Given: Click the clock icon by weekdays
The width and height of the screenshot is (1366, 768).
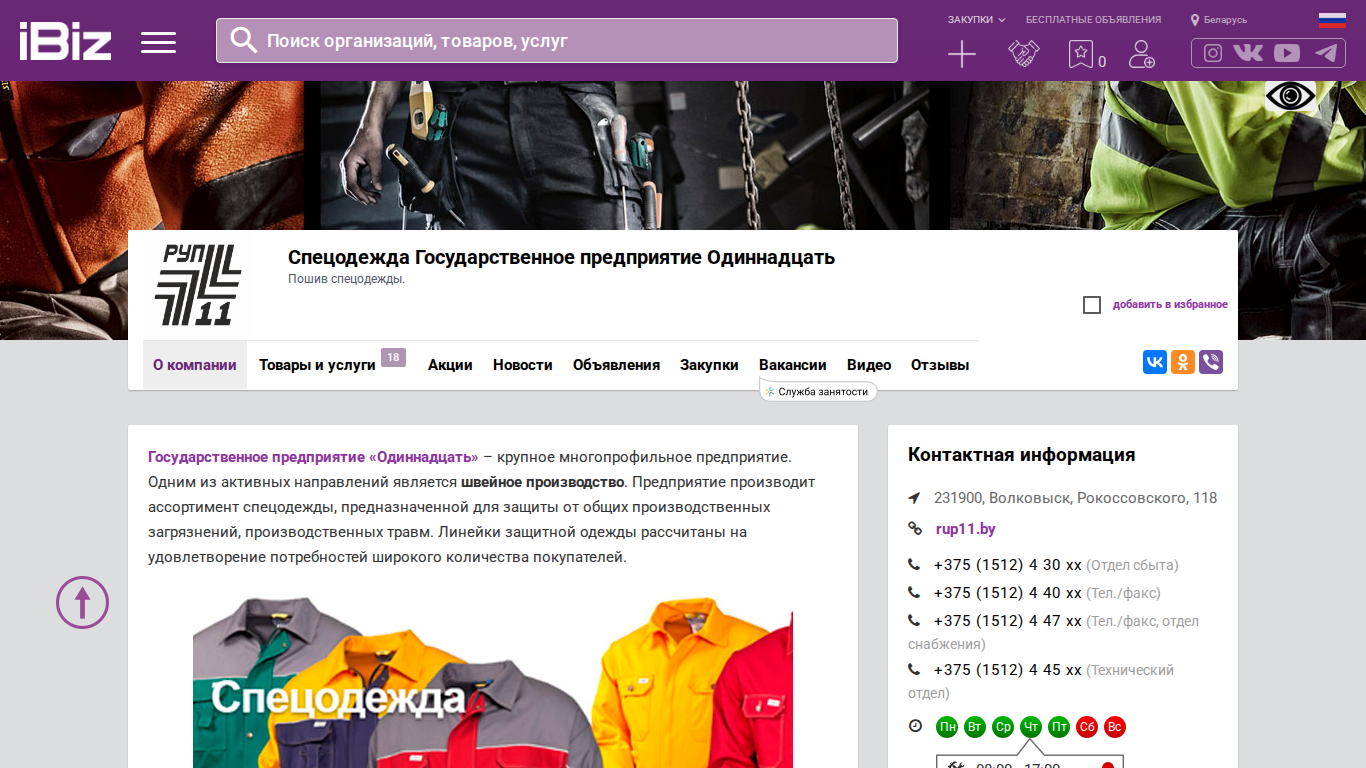Looking at the screenshot, I should pyautogui.click(x=915, y=726).
